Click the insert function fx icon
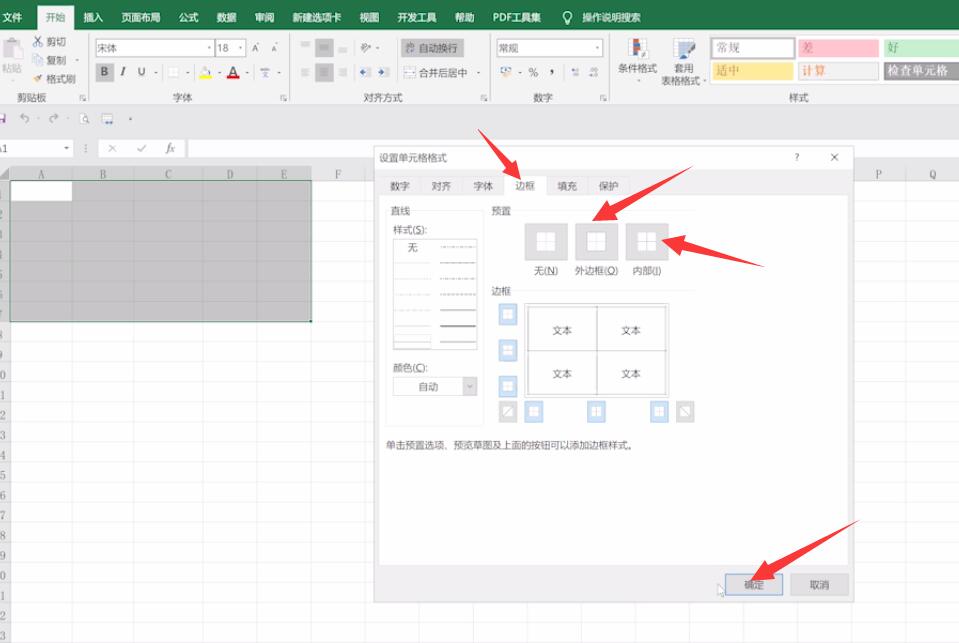 coord(170,148)
